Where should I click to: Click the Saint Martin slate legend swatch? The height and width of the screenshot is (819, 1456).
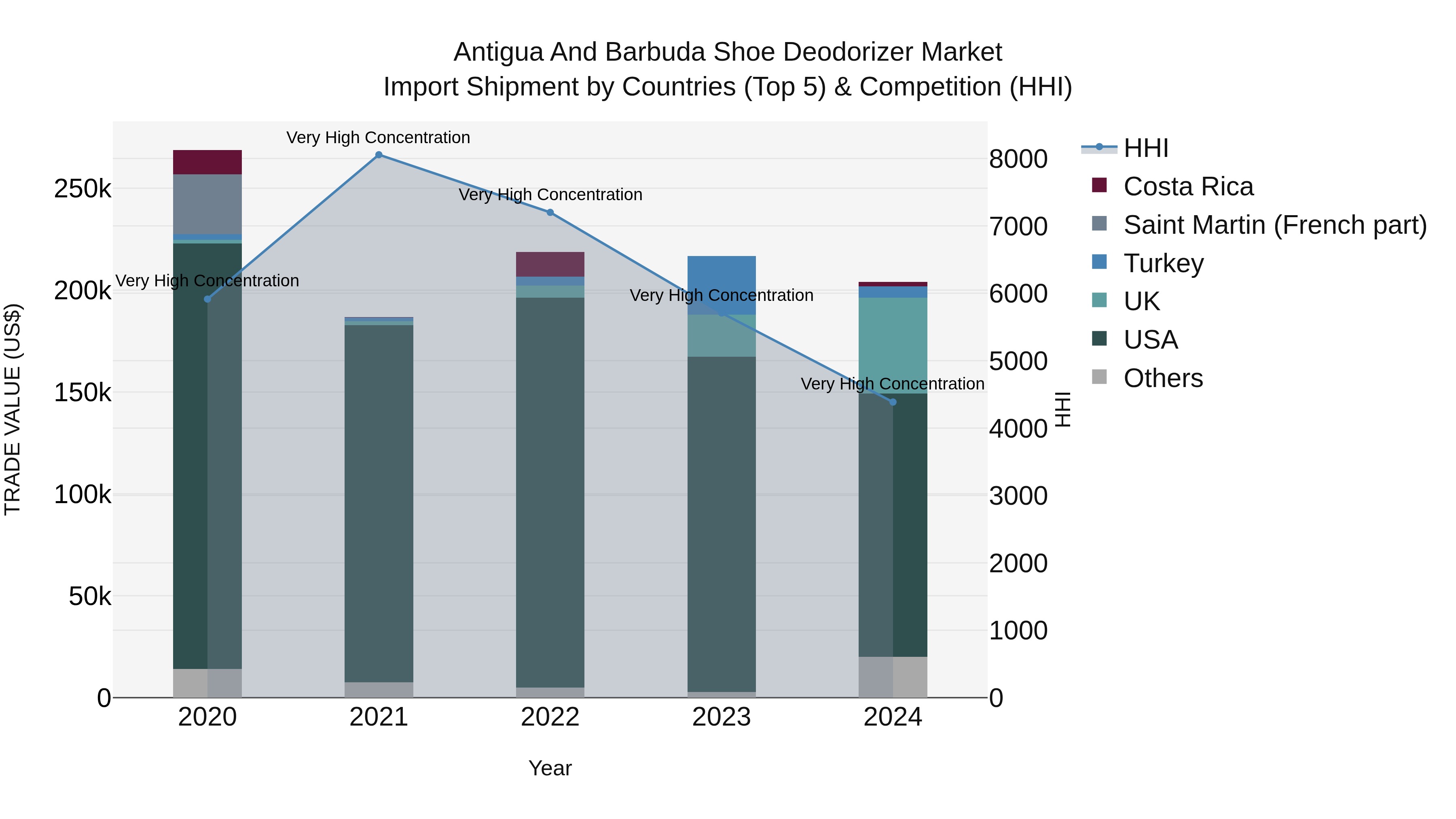[x=1099, y=223]
